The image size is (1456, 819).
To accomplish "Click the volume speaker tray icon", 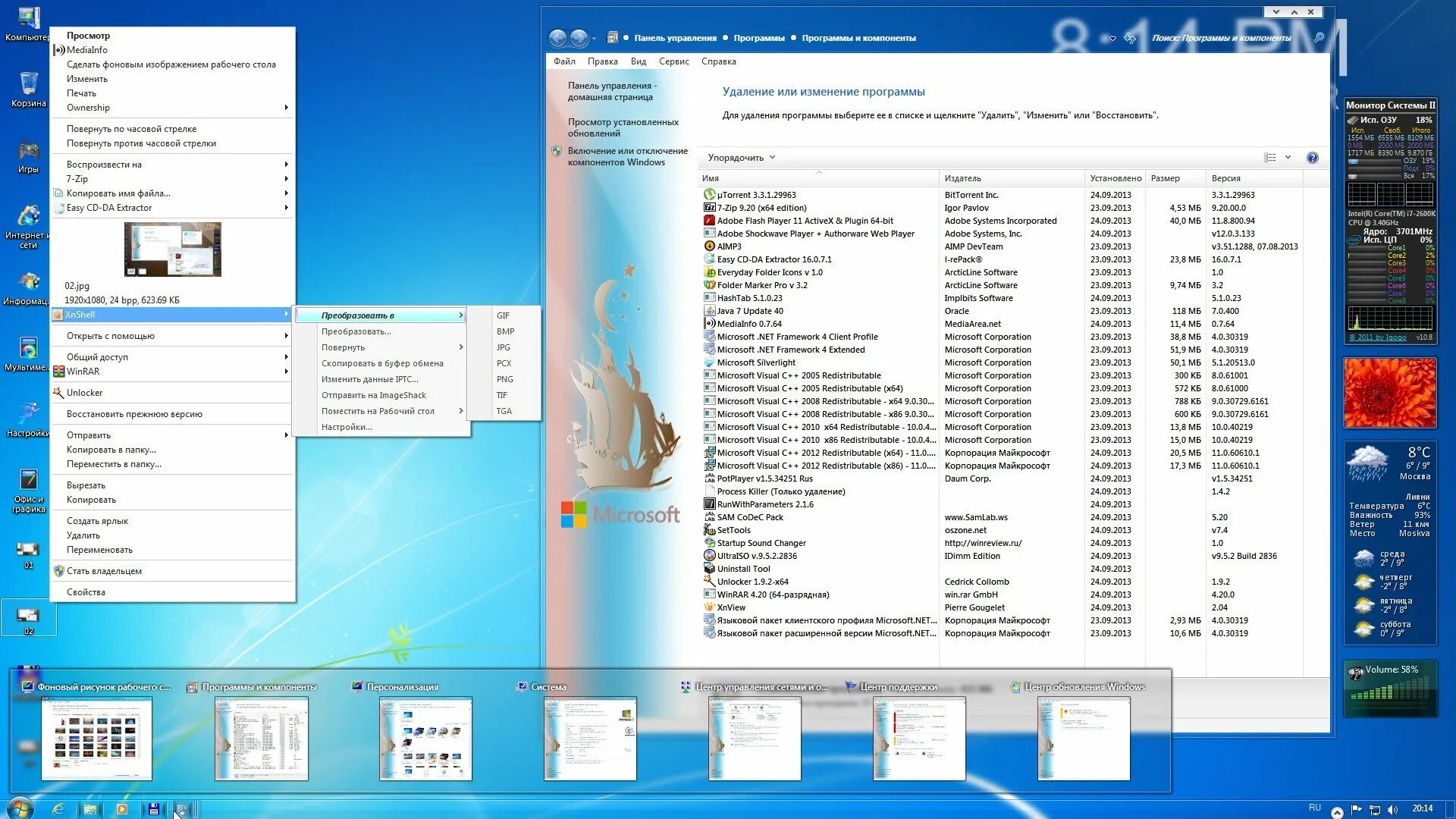I will 1392,809.
